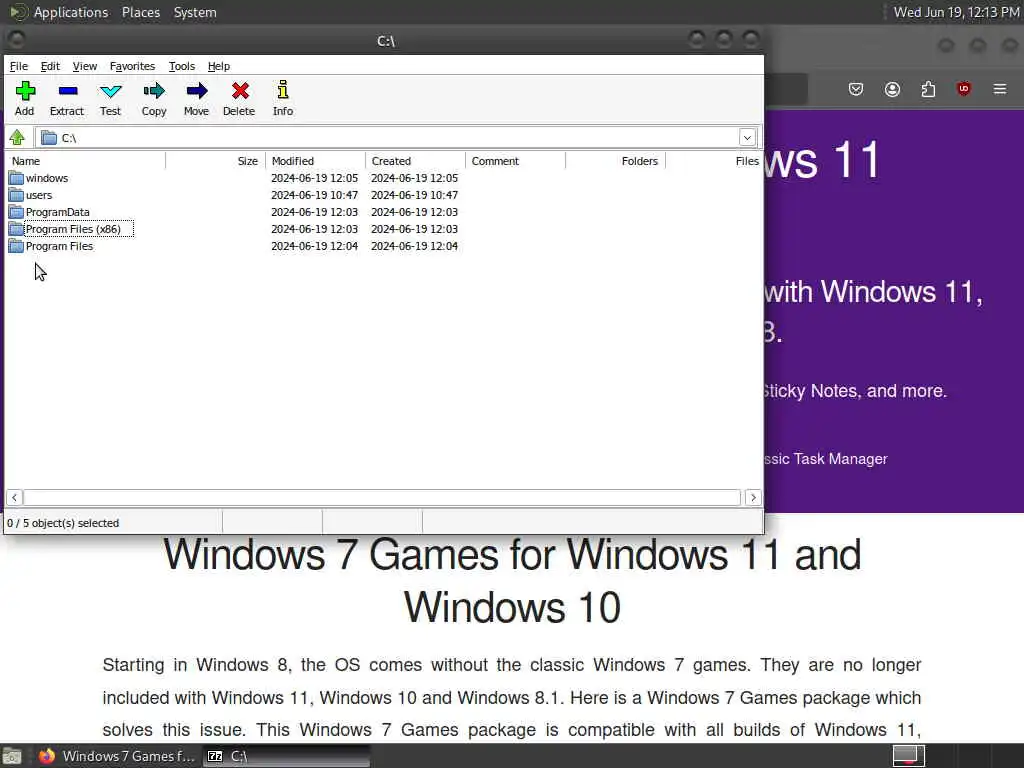The width and height of the screenshot is (1024, 768).
Task: Sort by Comment column header
Action: tap(515, 161)
